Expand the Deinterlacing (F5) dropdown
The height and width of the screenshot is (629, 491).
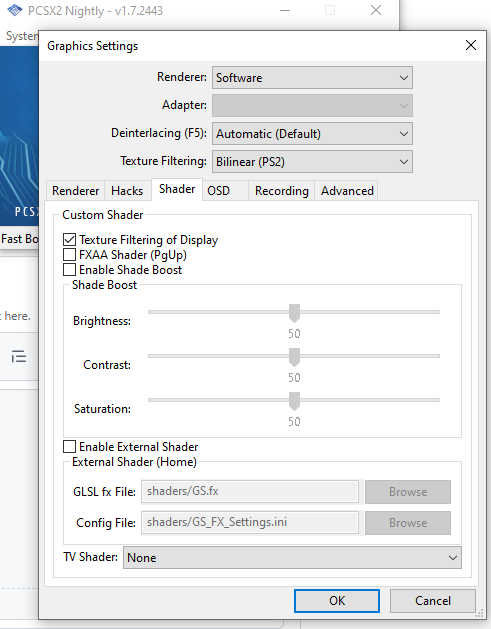312,134
